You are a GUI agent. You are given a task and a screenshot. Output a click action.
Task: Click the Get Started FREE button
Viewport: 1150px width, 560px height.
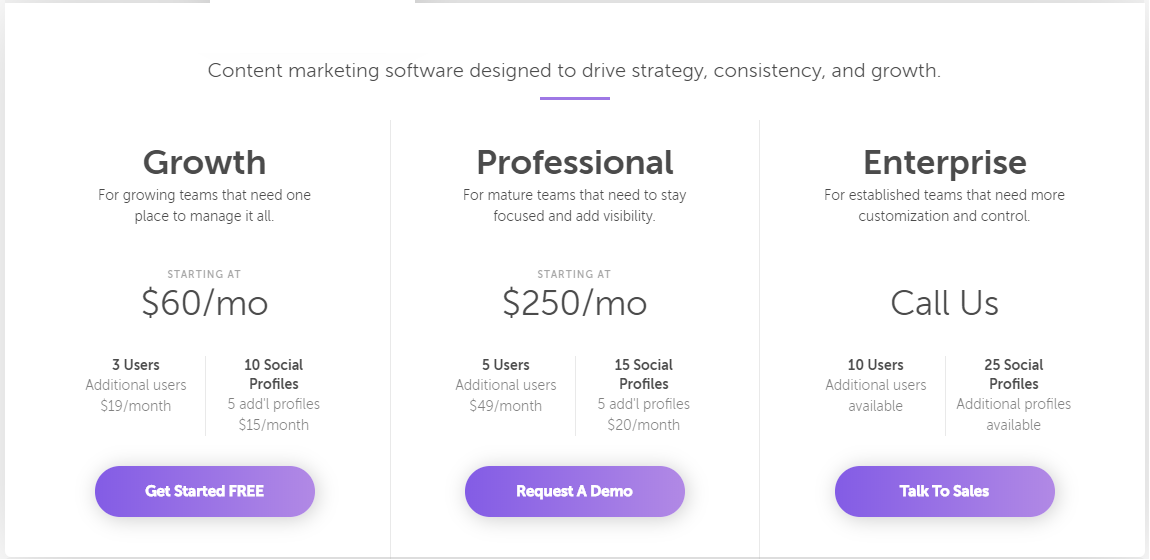tap(205, 491)
